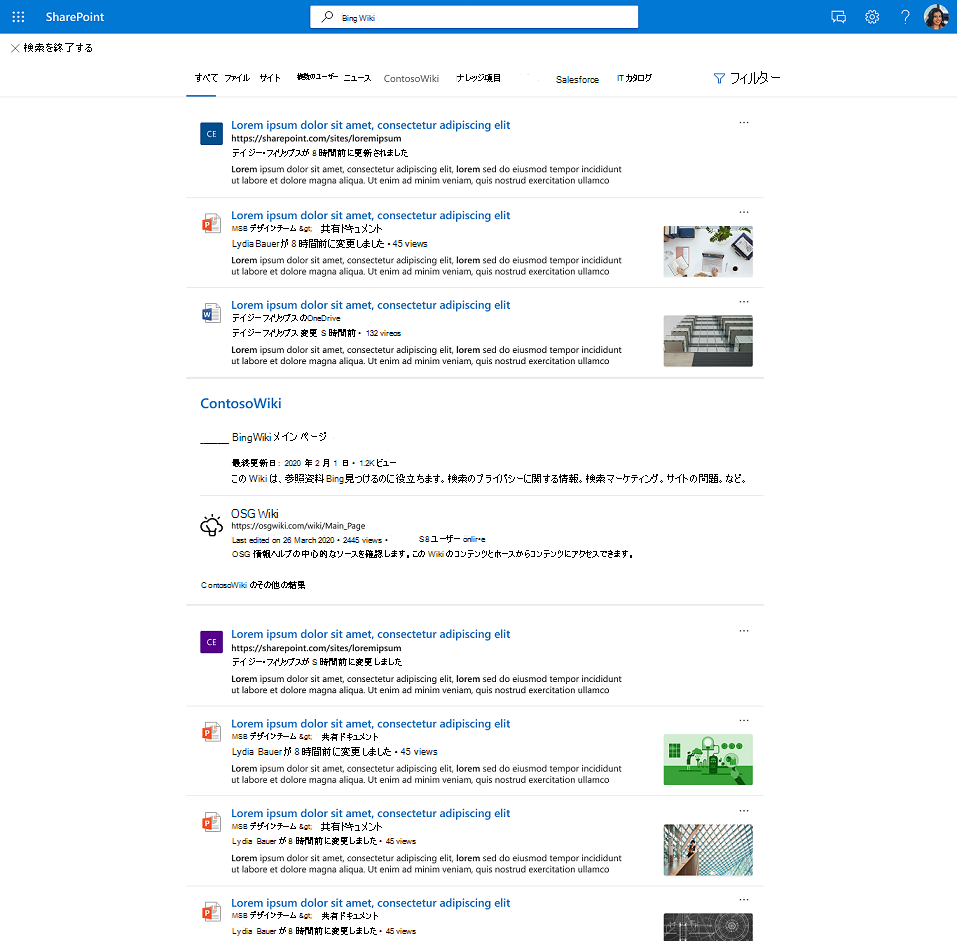Click the search box containing Bing Wiki
Screen dimensions: 957x941
tap(473, 16)
